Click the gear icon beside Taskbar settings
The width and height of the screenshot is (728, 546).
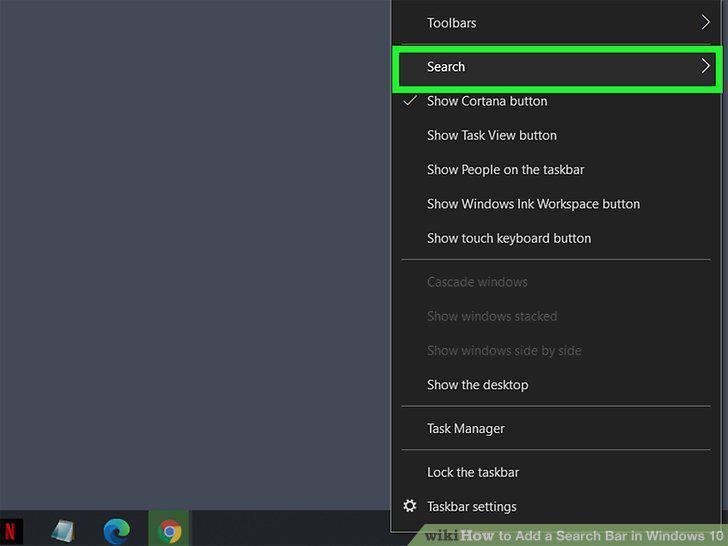410,506
